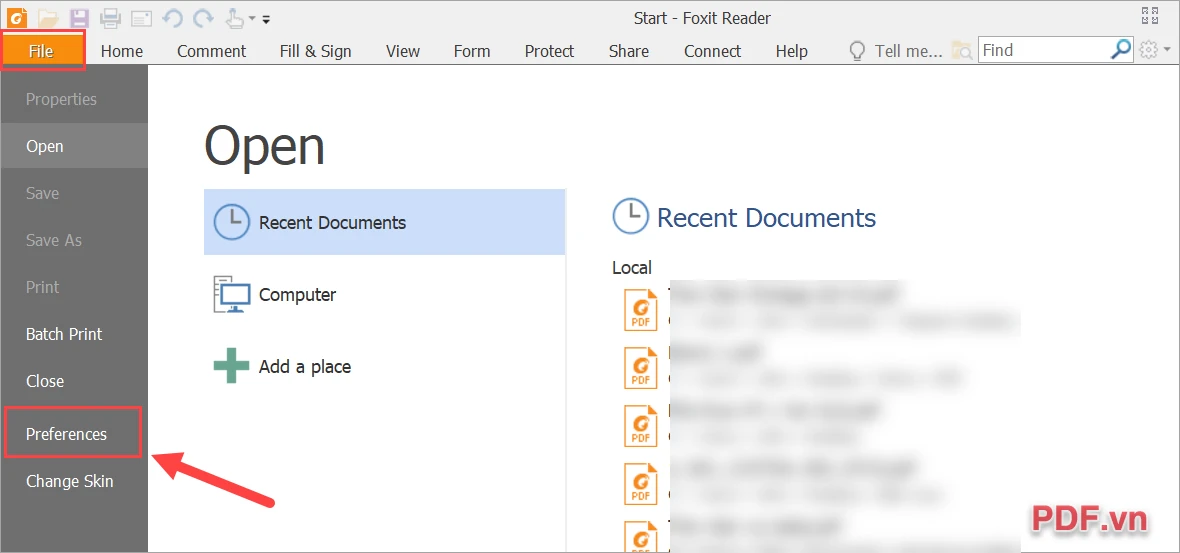Open the Share tab
Screen dimensions: 1180x553
pos(628,51)
